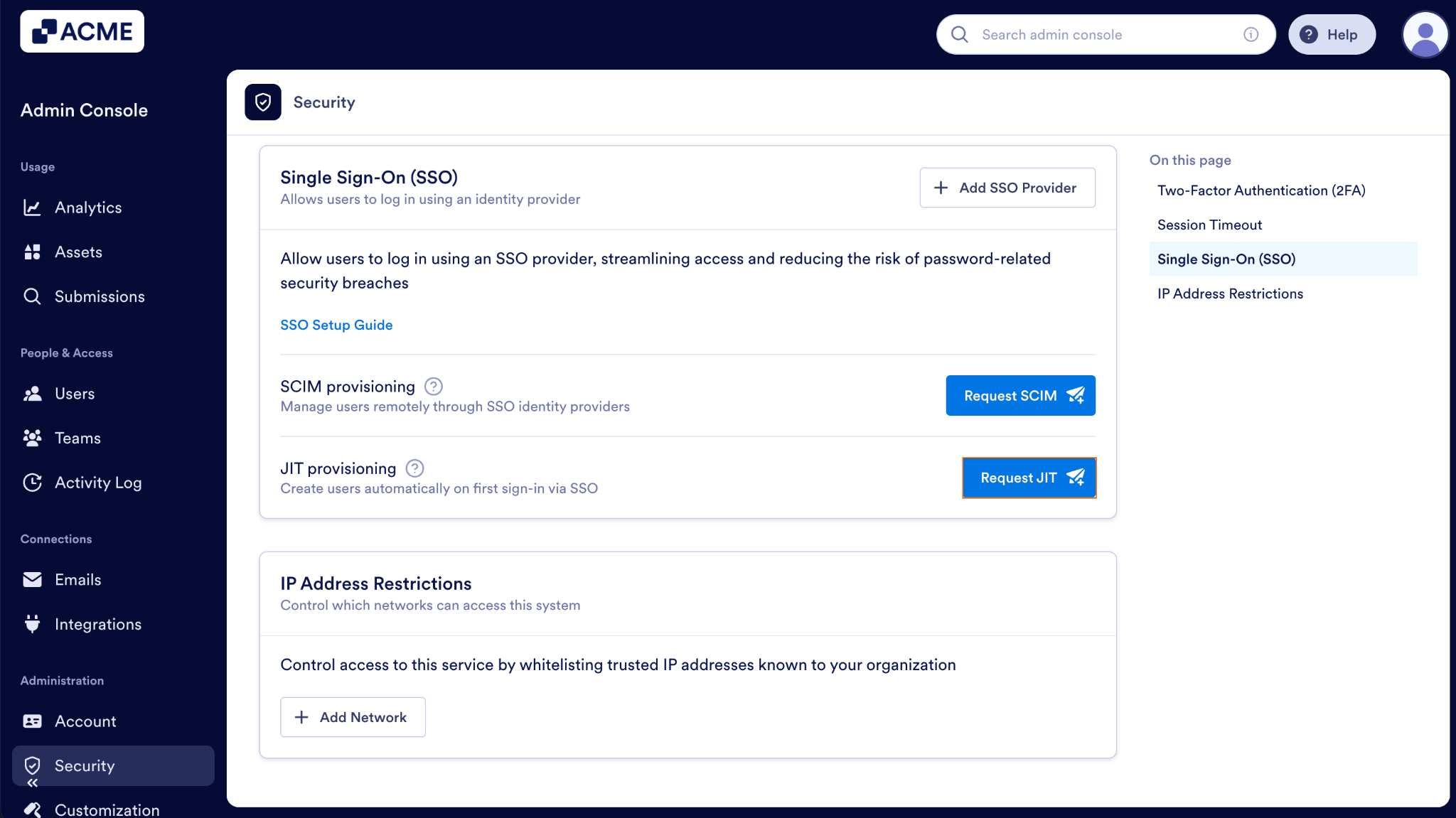Click the Security shield sidebar icon

32,765
